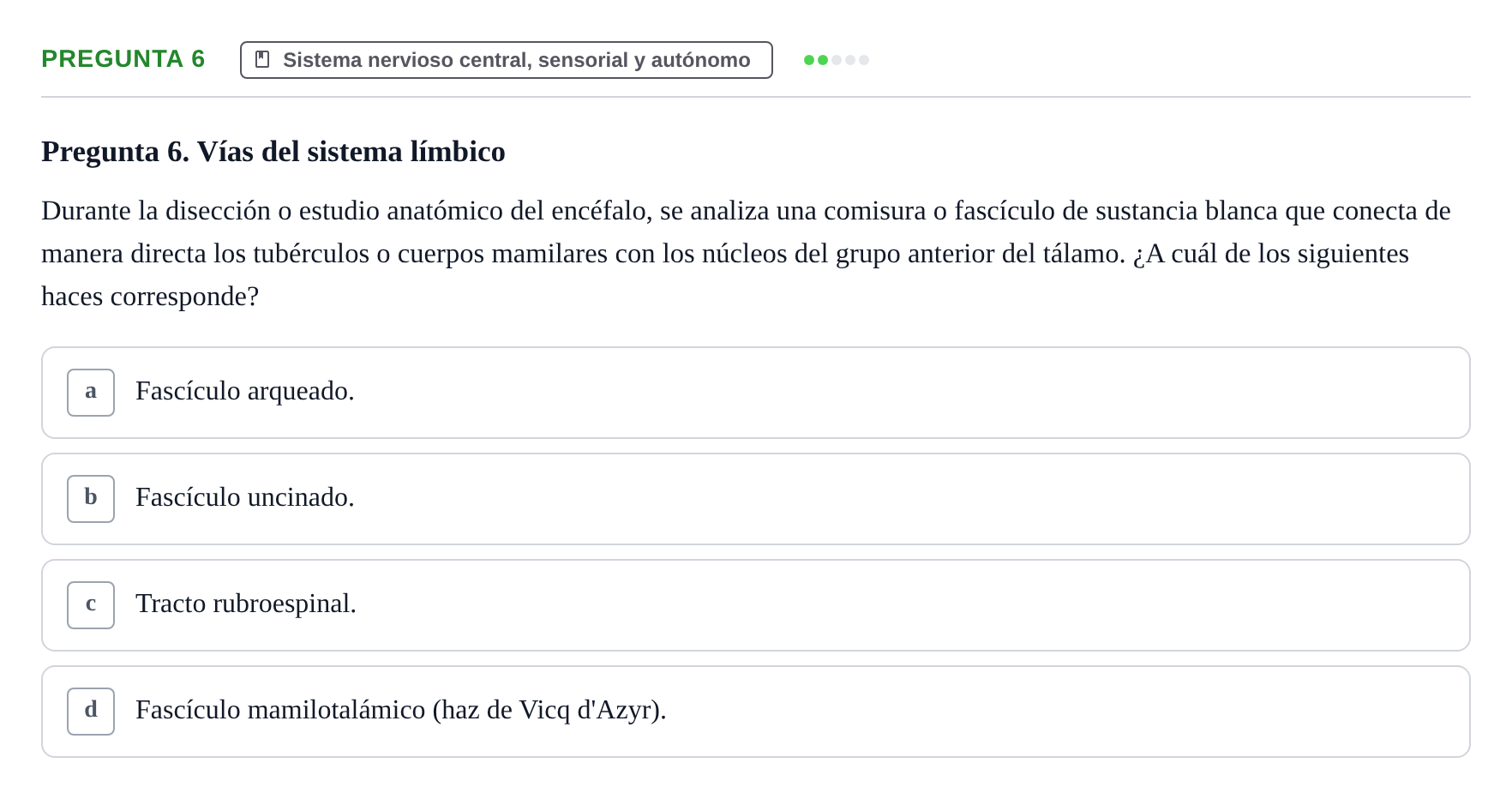Click the third gray difficulty dot
The height and width of the screenshot is (799, 1512).
coord(837,60)
